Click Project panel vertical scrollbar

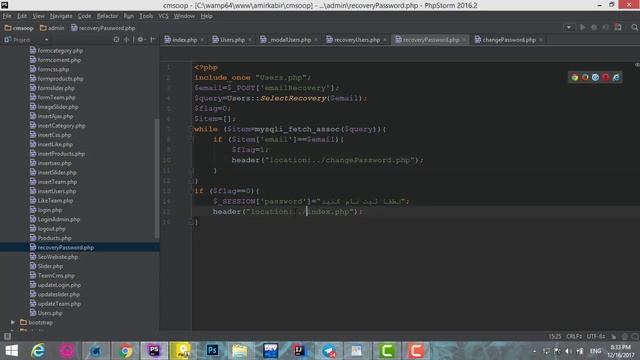tap(157, 179)
